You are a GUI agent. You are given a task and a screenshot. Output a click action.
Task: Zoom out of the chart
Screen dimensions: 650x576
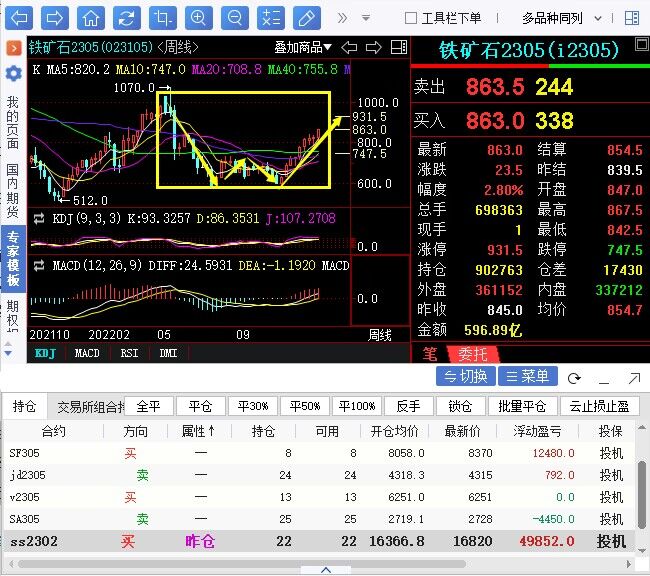(234, 18)
